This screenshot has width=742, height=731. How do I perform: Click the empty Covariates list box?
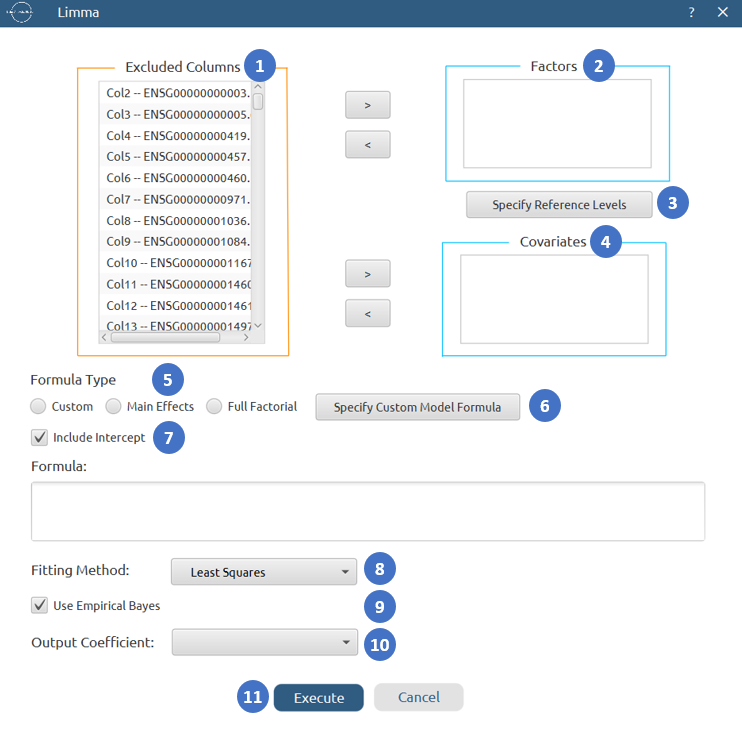pyautogui.click(x=554, y=299)
